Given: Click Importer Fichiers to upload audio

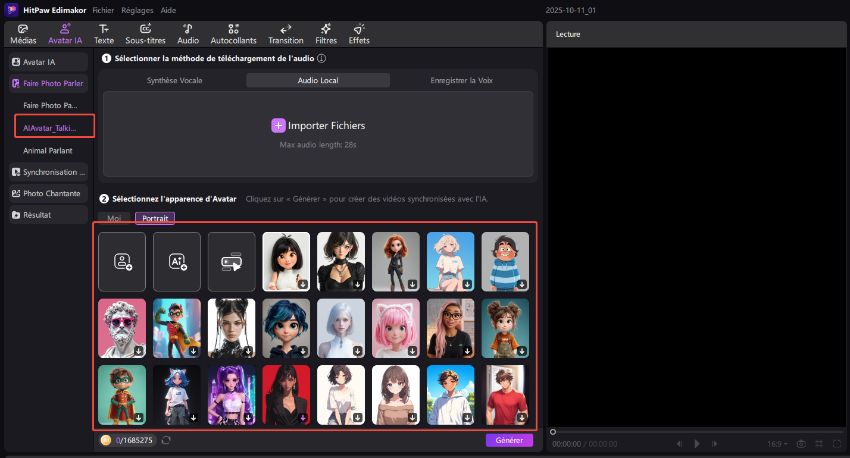Looking at the screenshot, I should 318,126.
